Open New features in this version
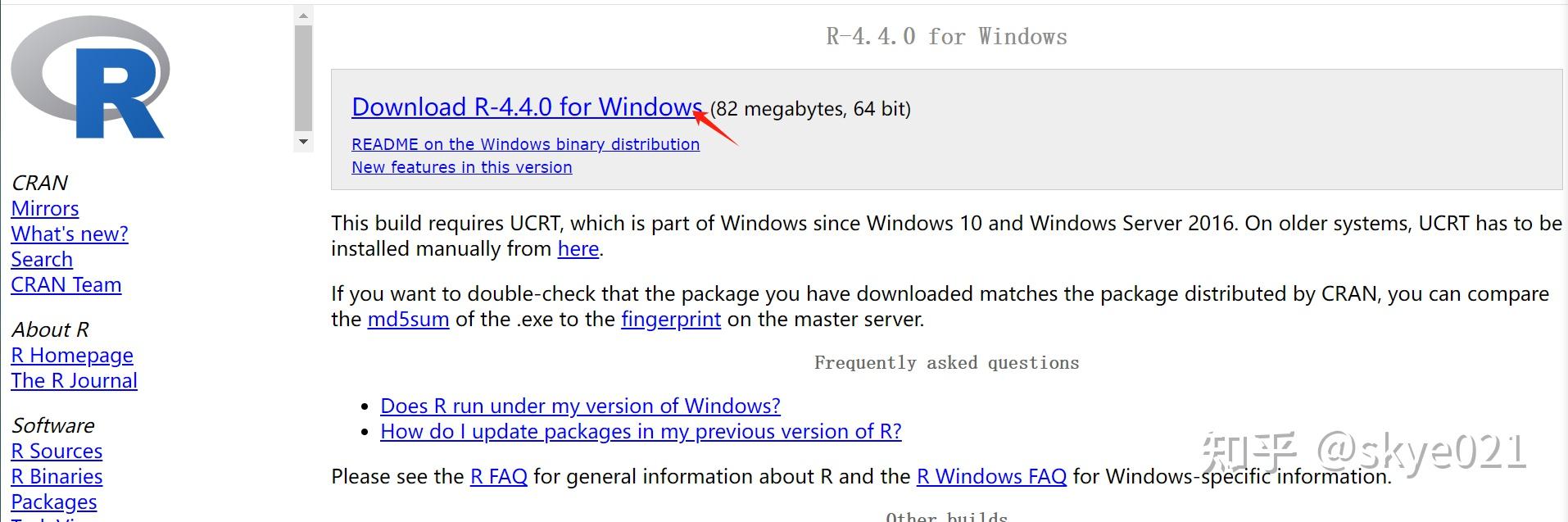Screen dimensions: 1568x522 [461, 167]
